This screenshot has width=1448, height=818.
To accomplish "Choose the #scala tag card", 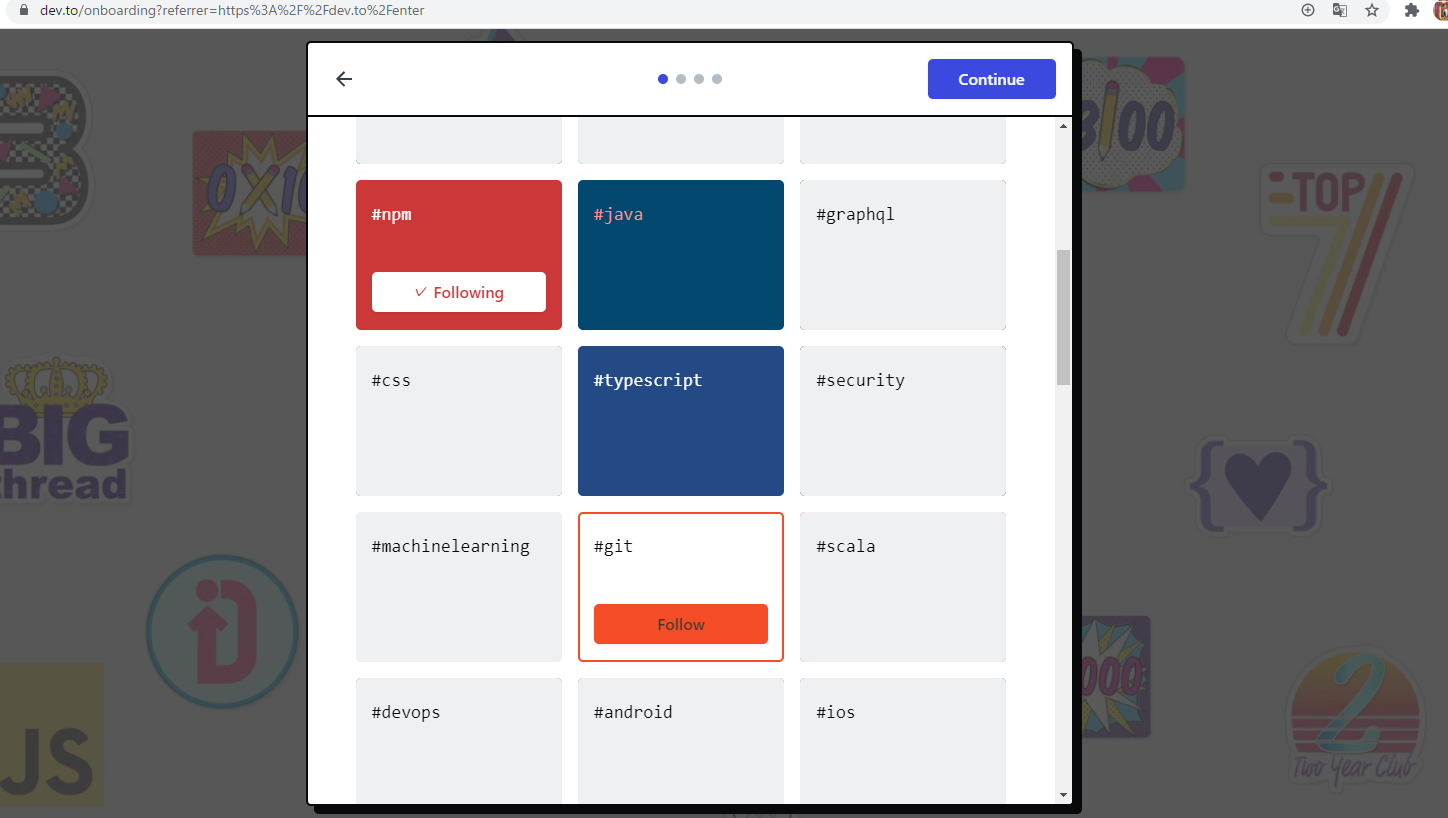I will pyautogui.click(x=903, y=587).
